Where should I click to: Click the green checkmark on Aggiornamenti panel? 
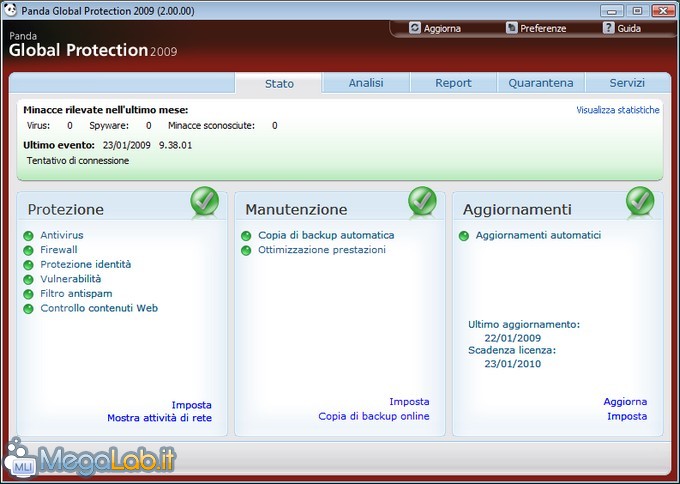pyautogui.click(x=640, y=201)
